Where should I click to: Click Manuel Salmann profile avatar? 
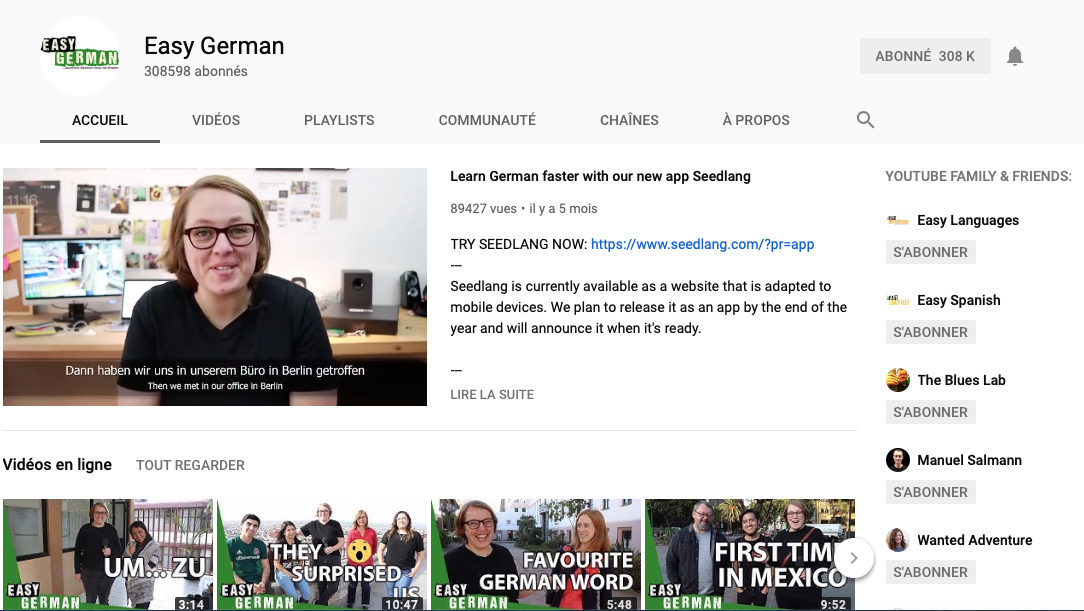coord(897,460)
